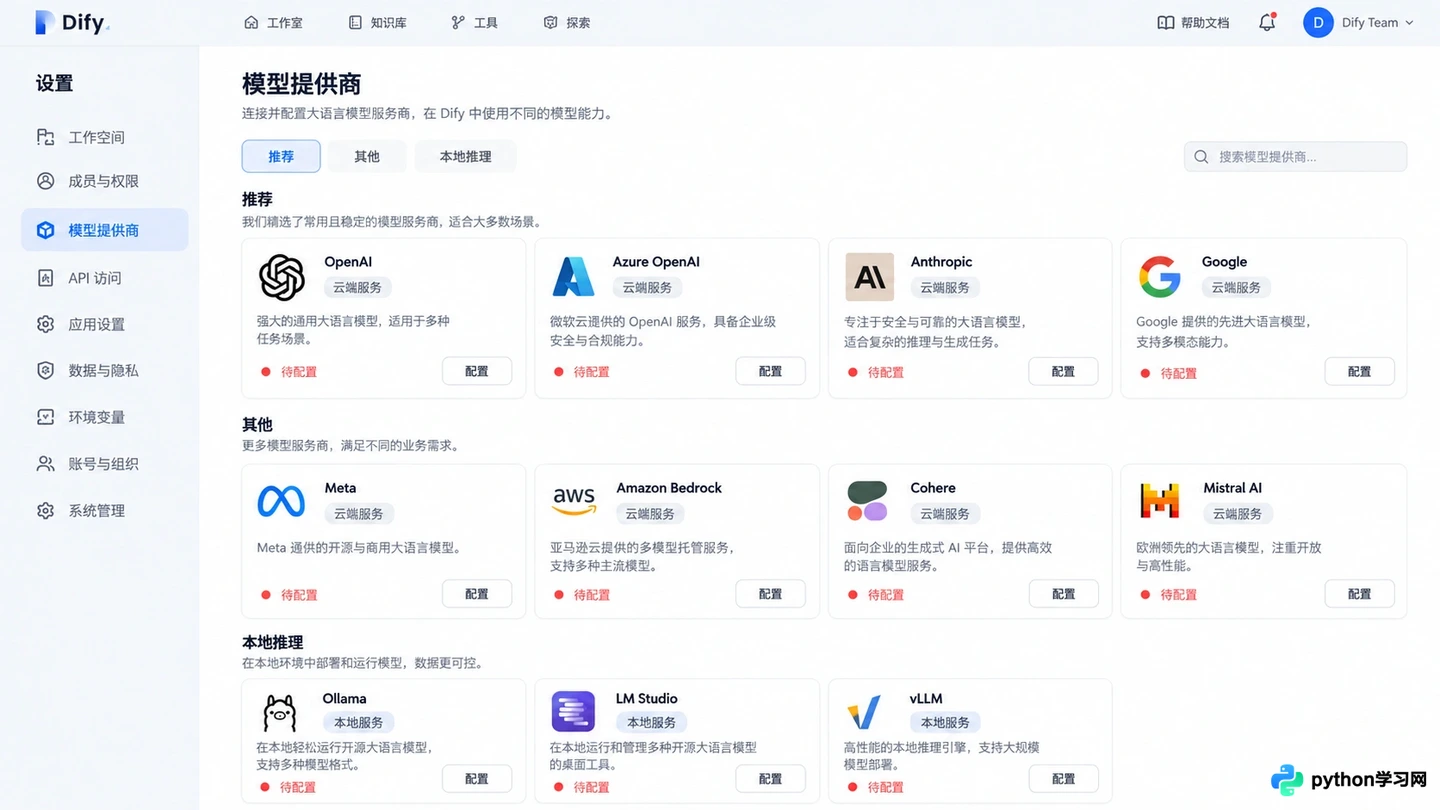Image resolution: width=1440 pixels, height=810 pixels.
Task: Click the 工作室 home icon
Action: pyautogui.click(x=251, y=22)
